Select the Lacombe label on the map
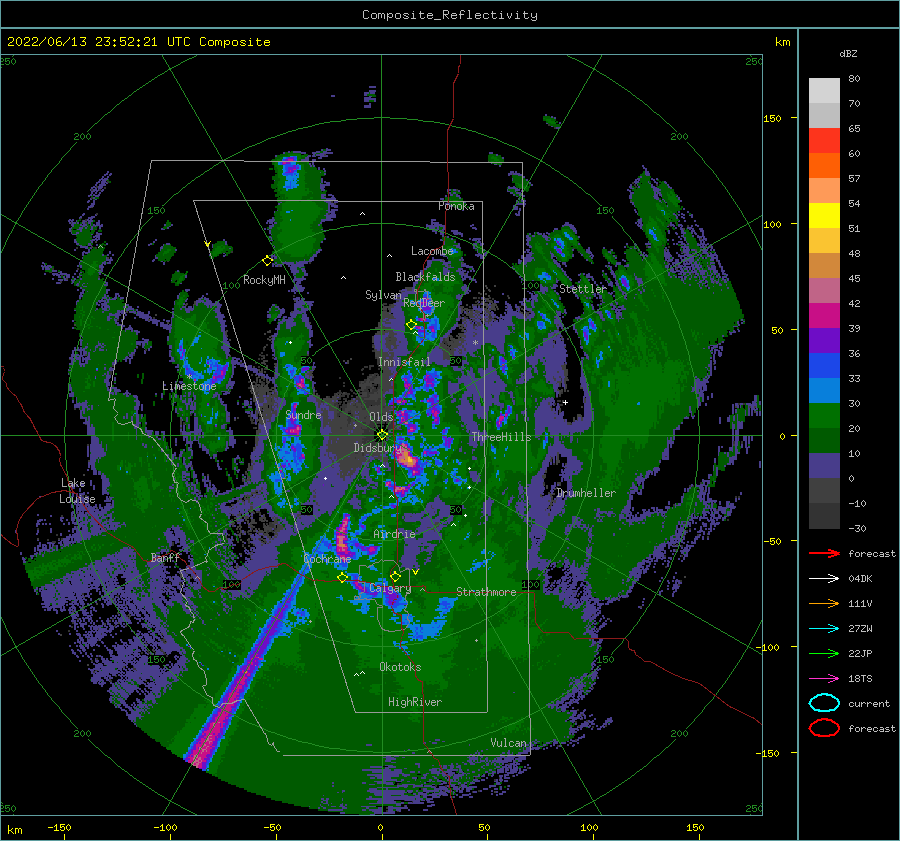 432,251
